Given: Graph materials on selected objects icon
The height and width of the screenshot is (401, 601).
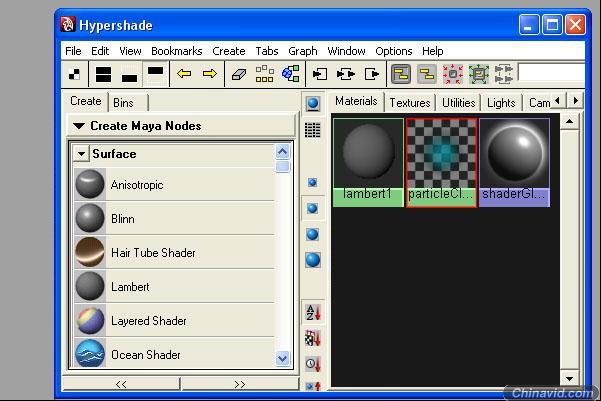Looking at the screenshot, I should [x=291, y=74].
